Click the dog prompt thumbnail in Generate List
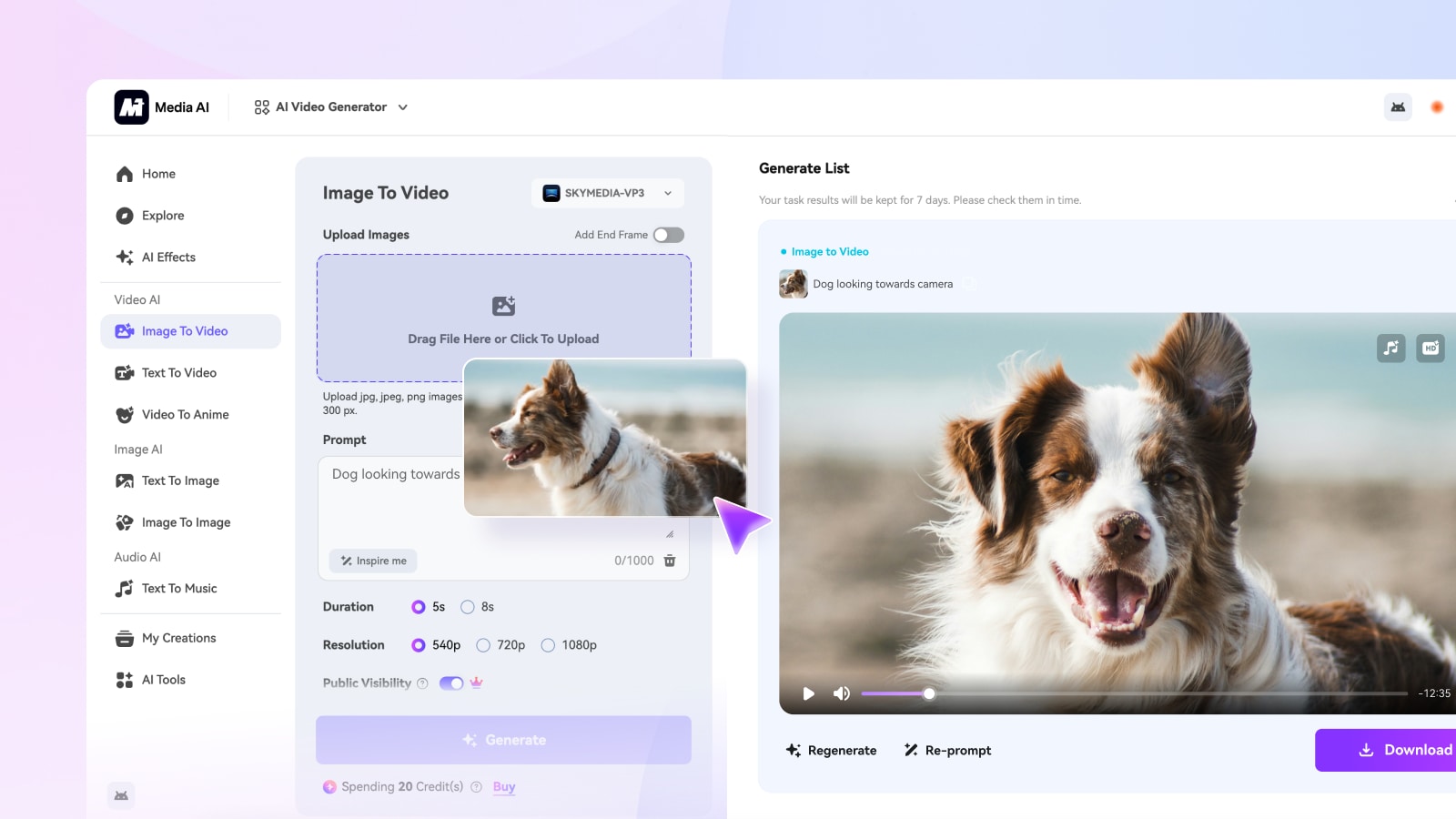This screenshot has width=1456, height=819. (x=794, y=284)
